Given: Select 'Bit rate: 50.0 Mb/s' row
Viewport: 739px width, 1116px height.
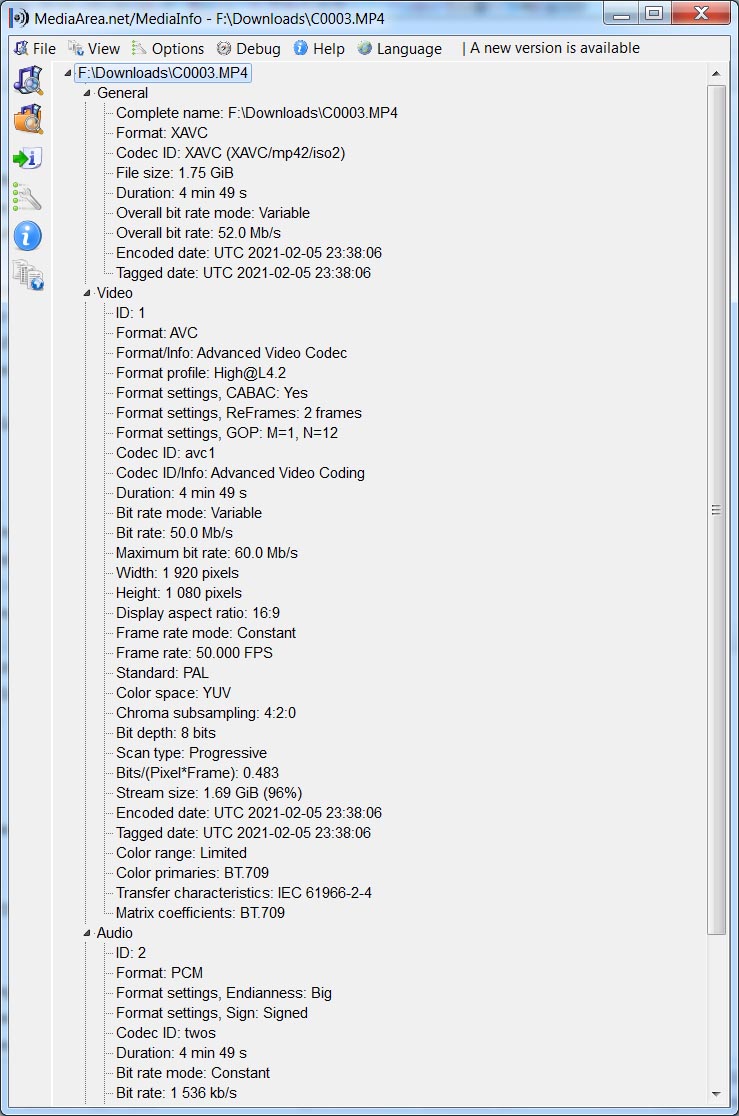Looking at the screenshot, I should point(174,533).
